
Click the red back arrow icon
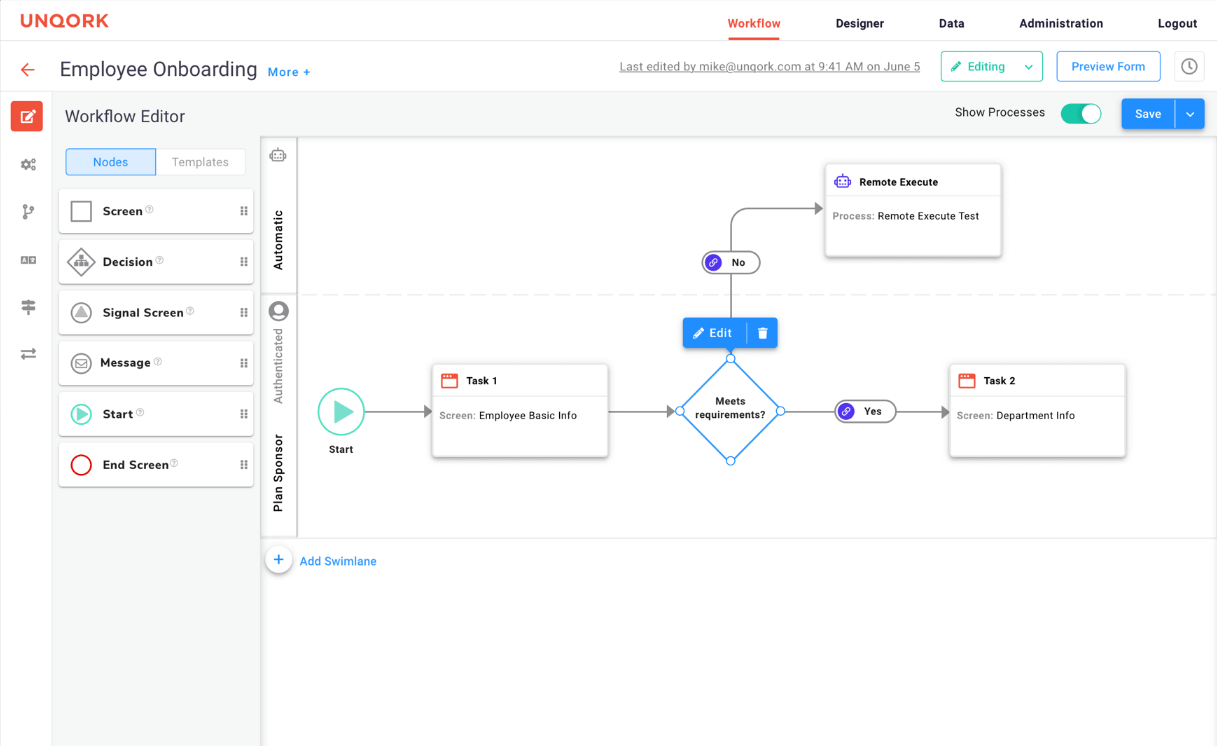[x=28, y=70]
